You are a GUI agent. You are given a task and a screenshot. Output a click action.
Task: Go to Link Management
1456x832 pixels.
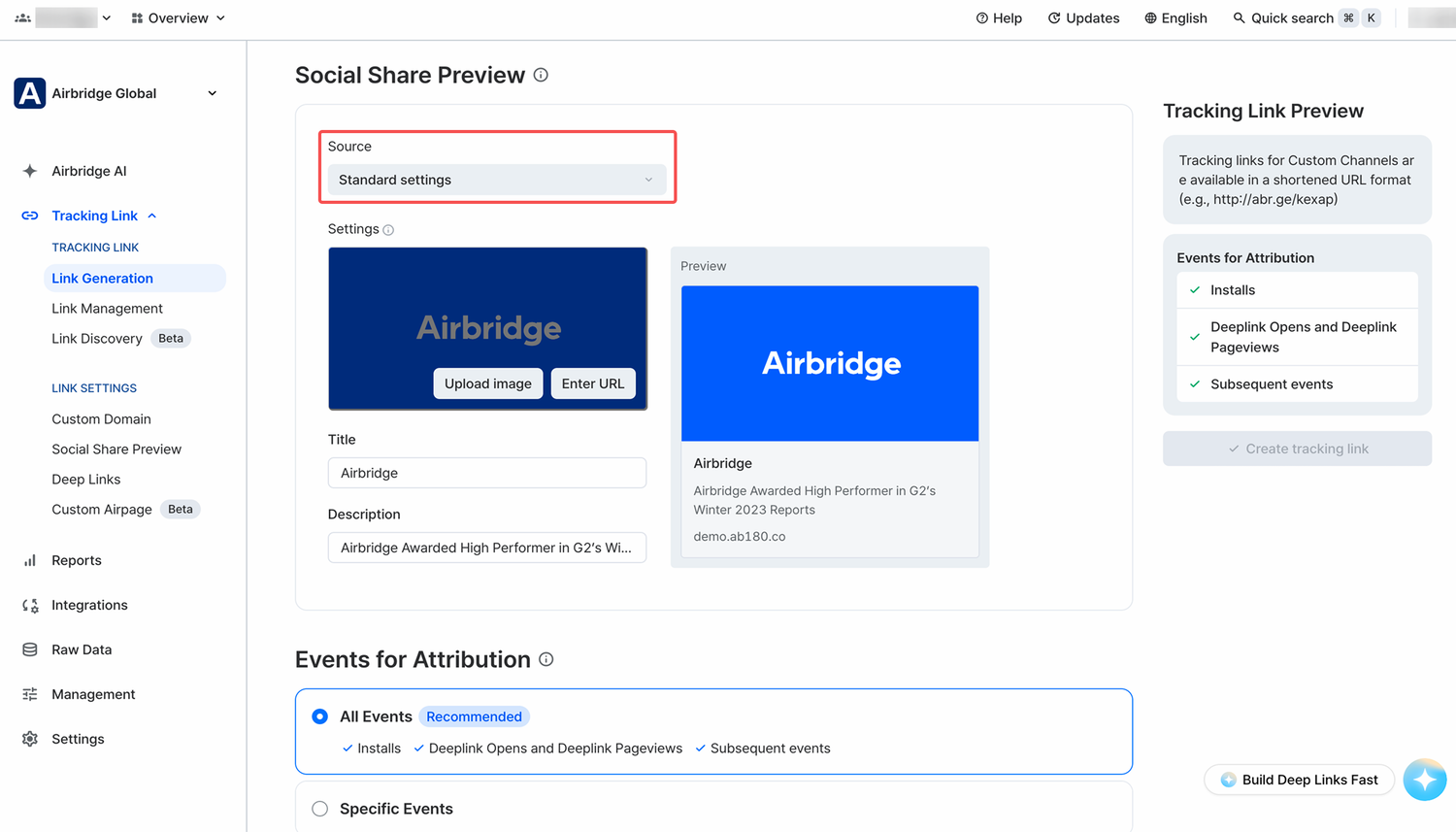click(x=107, y=309)
